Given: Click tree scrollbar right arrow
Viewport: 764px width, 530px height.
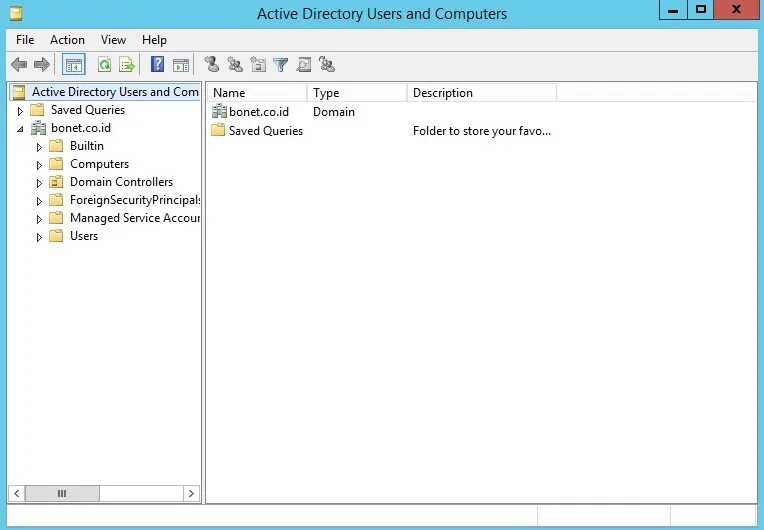Looking at the screenshot, I should 191,493.
